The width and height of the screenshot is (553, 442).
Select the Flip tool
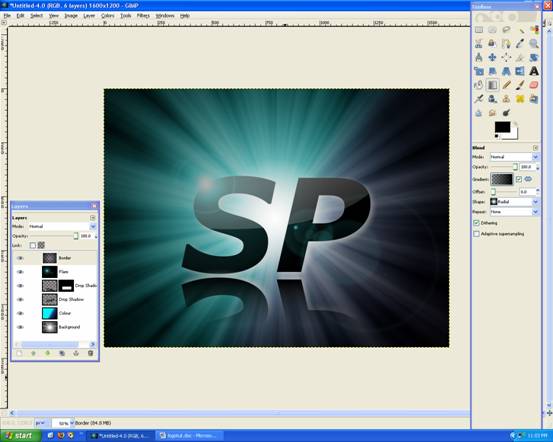pyautogui.click(x=520, y=71)
